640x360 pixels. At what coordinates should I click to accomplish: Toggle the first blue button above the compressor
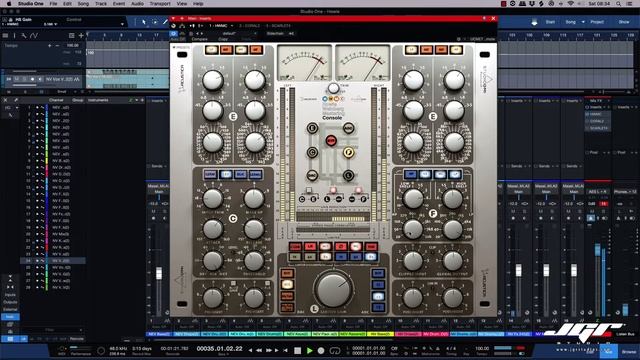pyautogui.click(x=210, y=175)
